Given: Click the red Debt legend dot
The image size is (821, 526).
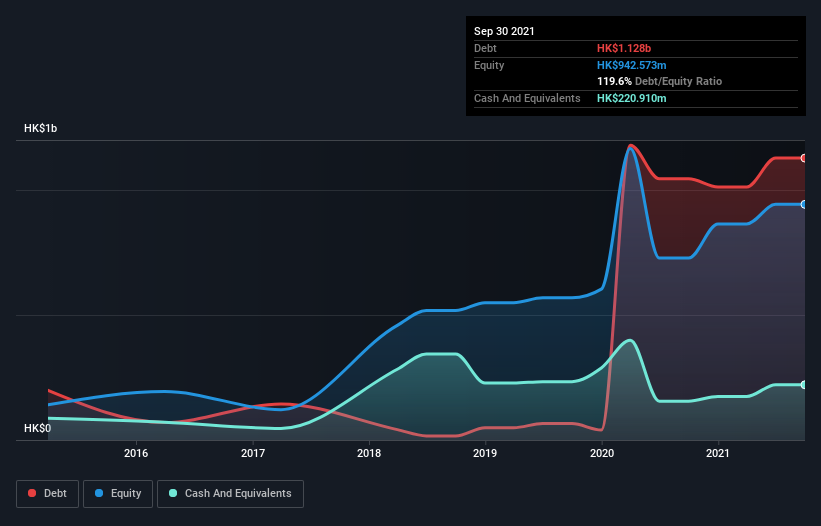Looking at the screenshot, I should pos(32,493).
